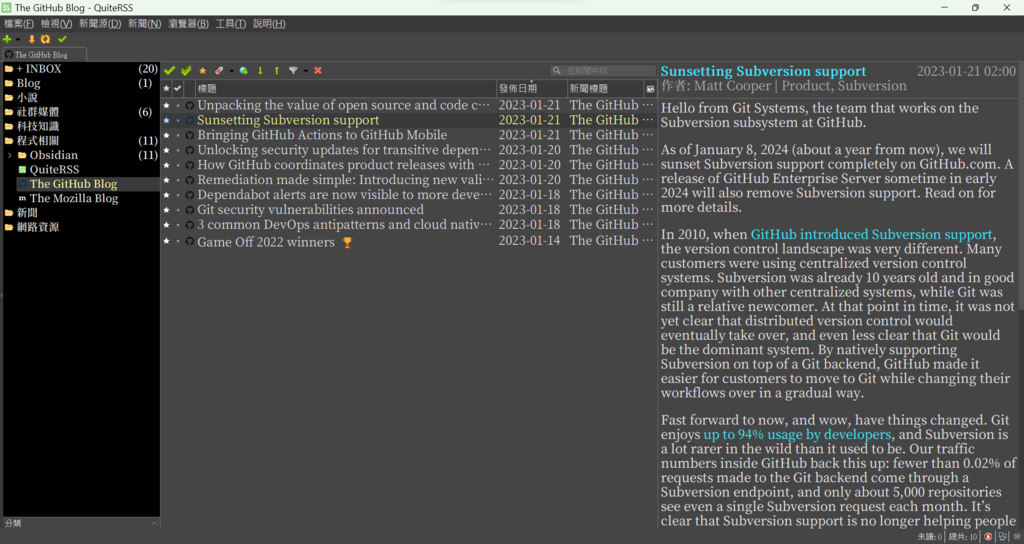This screenshot has width=1024, height=544.
Task: Click the magnifier icon in the news search box
Action: [557, 71]
